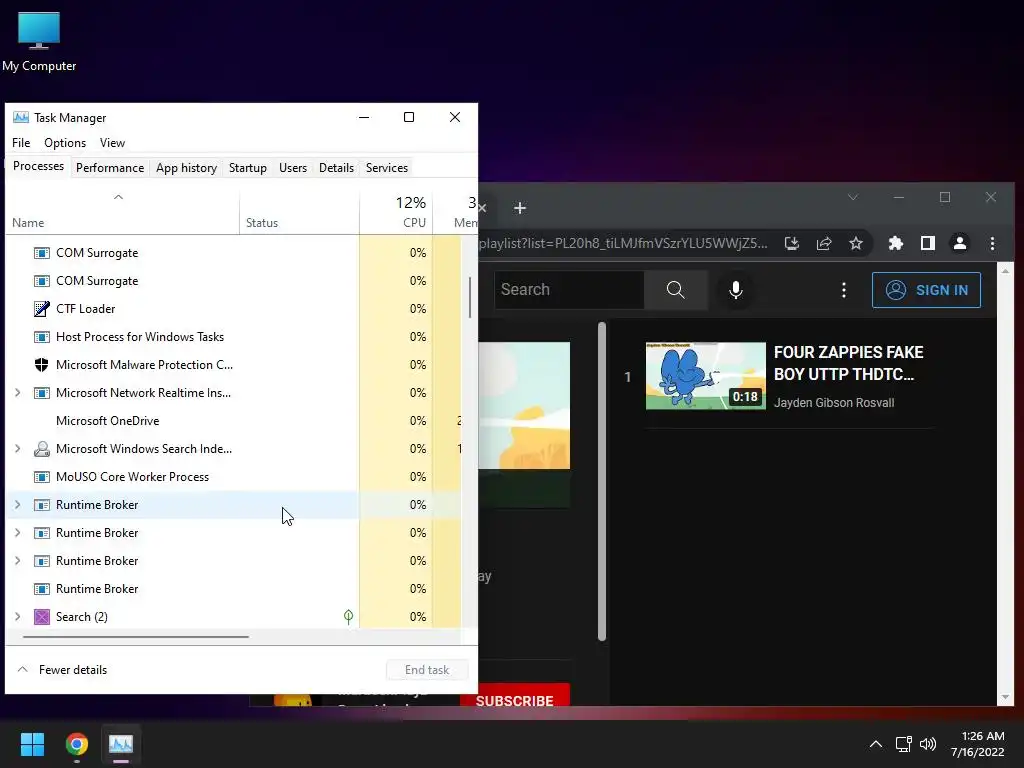Open YouTube settings three-dot menu
Viewport: 1024px width, 768px height.
pyautogui.click(x=844, y=290)
